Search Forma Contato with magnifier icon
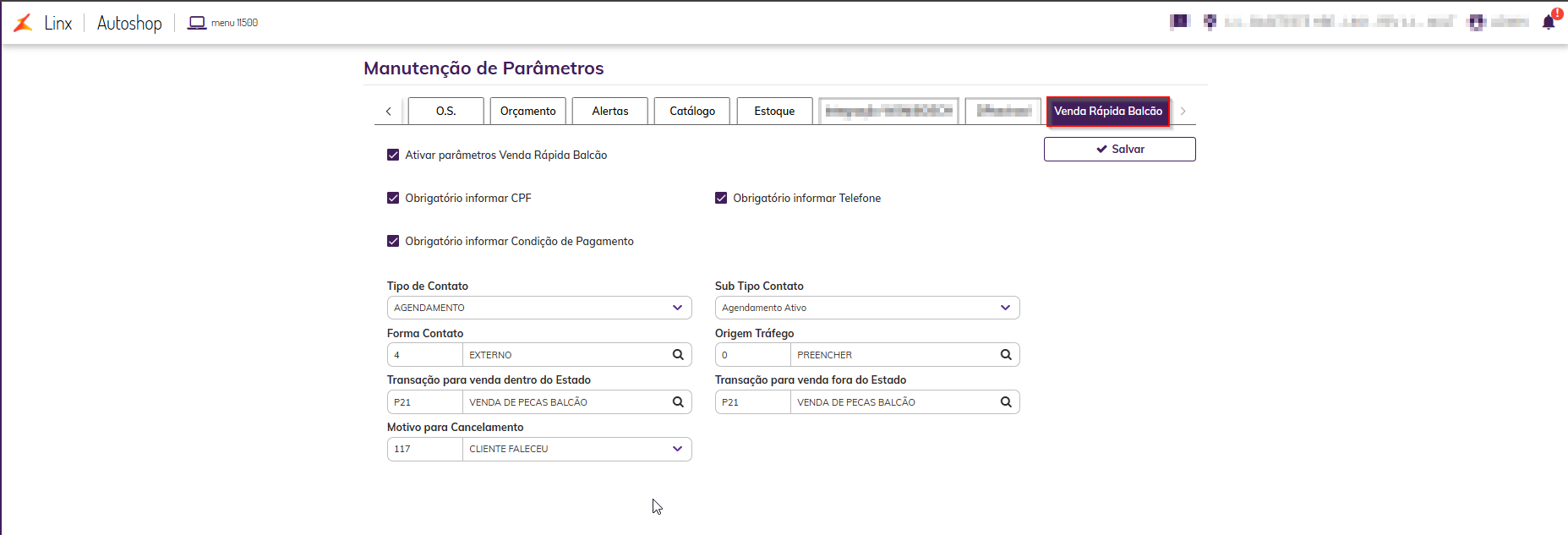The height and width of the screenshot is (535, 1568). point(678,355)
